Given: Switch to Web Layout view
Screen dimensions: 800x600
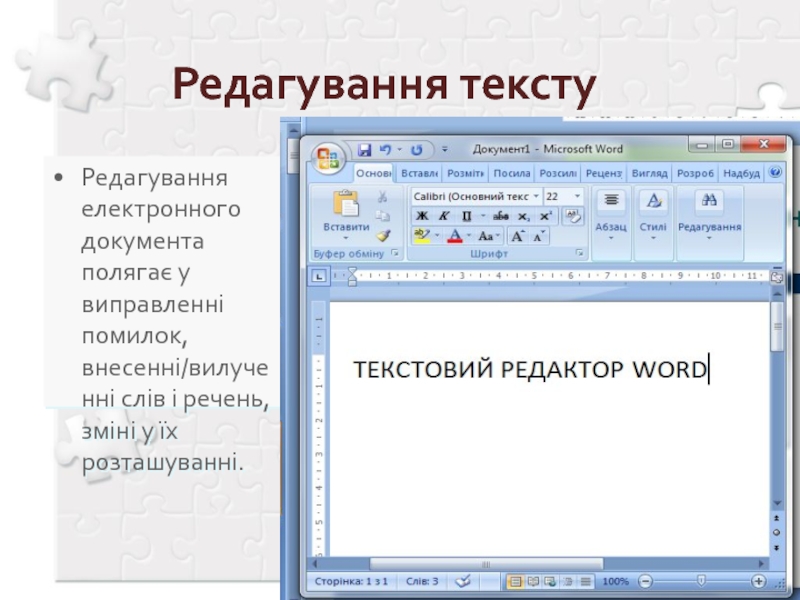Looking at the screenshot, I should point(550,581).
